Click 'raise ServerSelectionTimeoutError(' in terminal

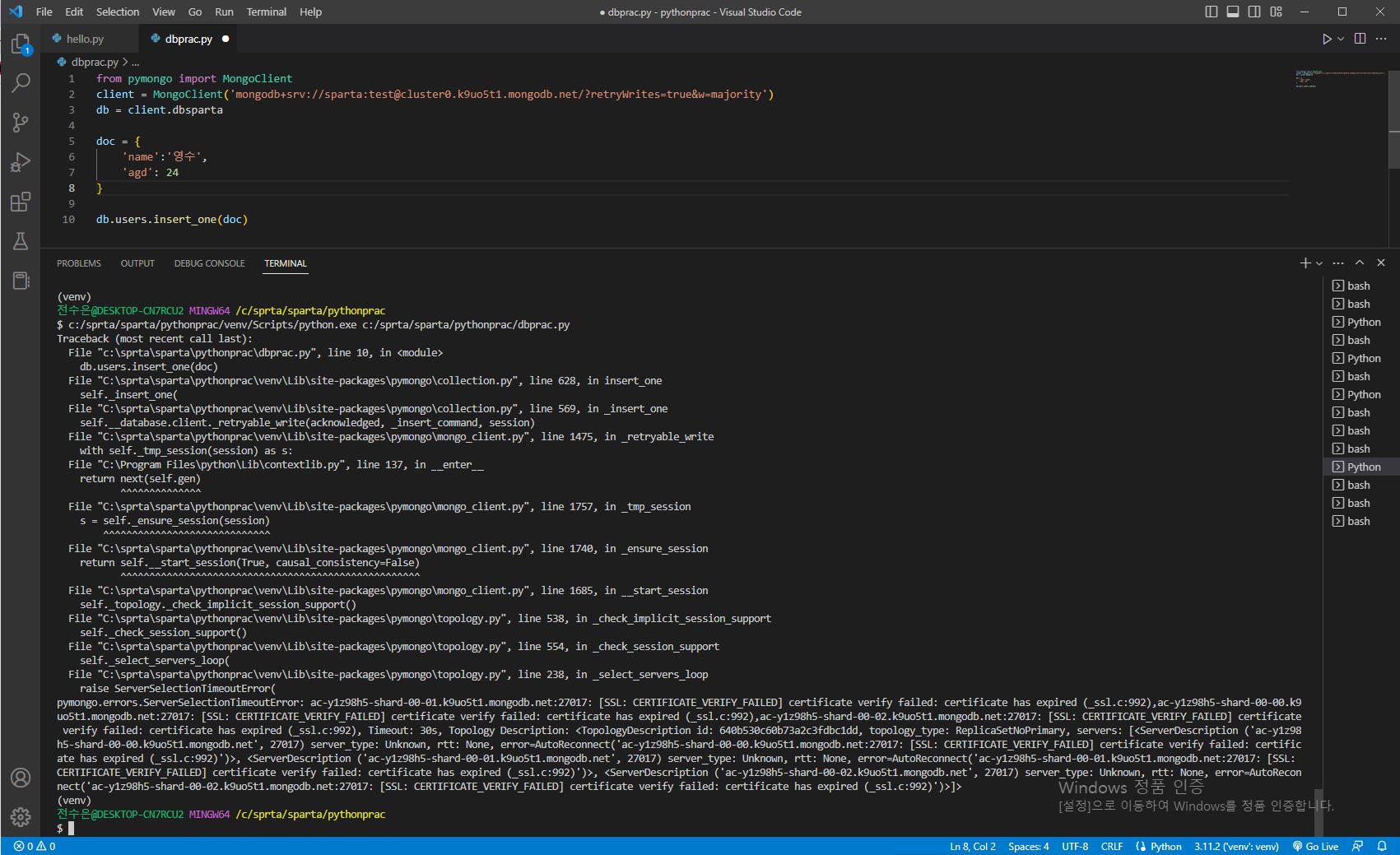click(x=178, y=688)
